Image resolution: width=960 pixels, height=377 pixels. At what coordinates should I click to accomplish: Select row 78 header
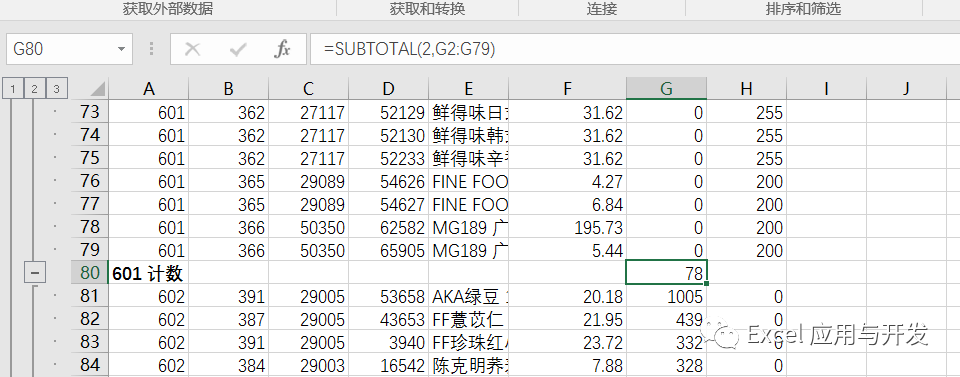coord(89,227)
